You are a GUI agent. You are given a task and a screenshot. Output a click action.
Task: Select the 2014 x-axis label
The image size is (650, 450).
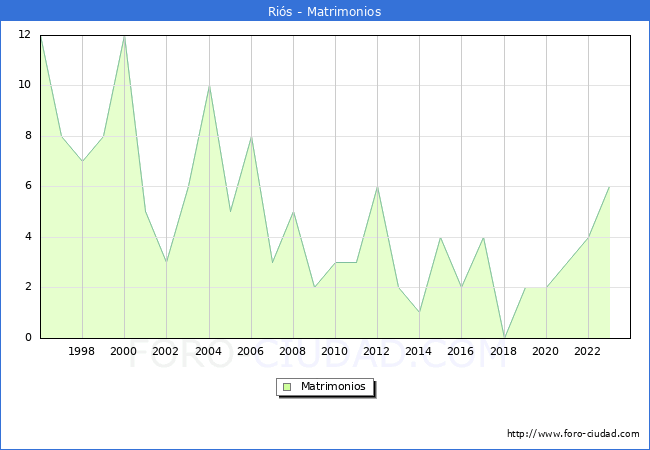pyautogui.click(x=418, y=352)
